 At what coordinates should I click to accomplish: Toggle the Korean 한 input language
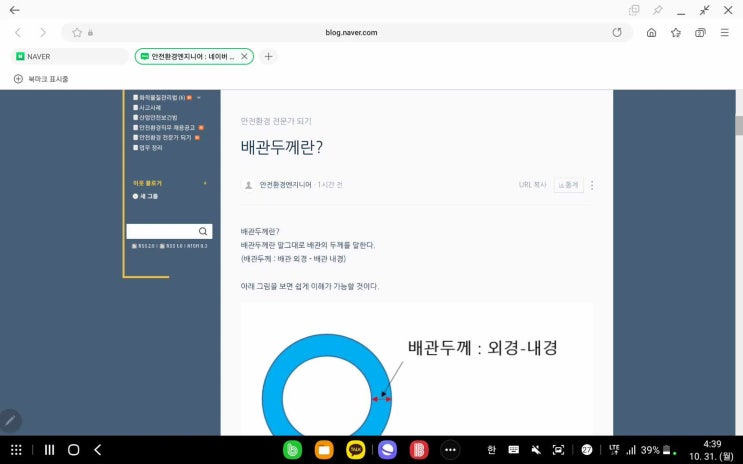(491, 450)
